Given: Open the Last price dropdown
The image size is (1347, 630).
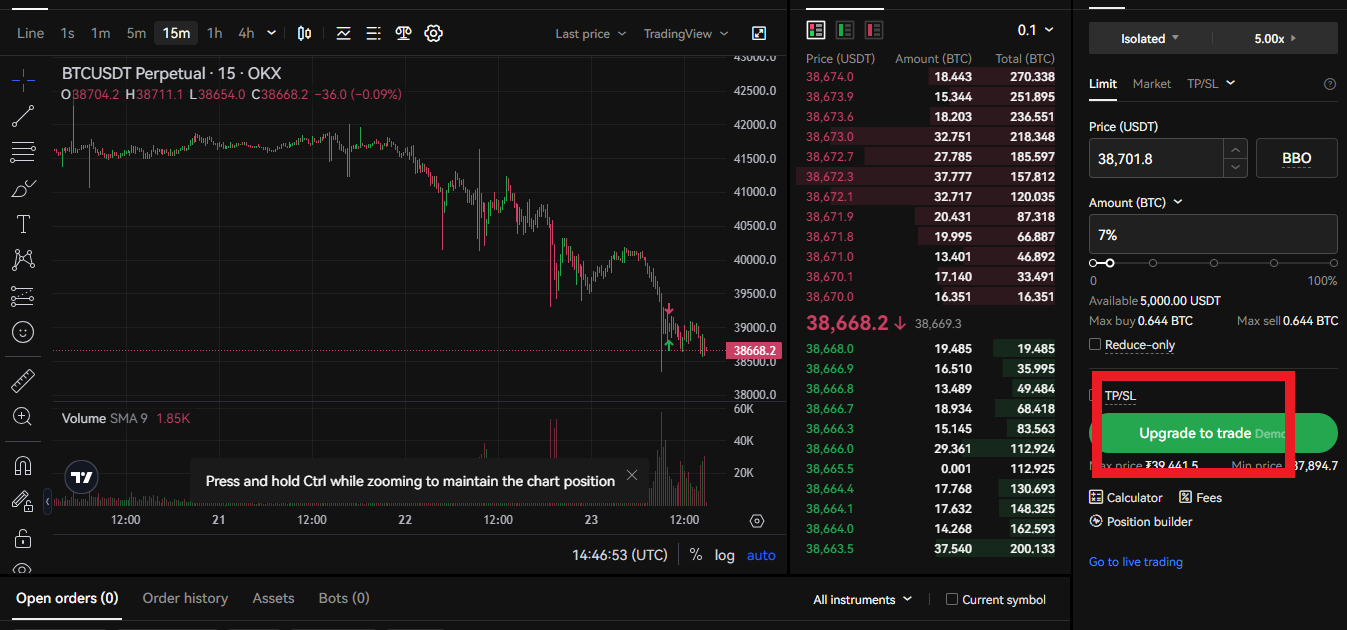Looking at the screenshot, I should pos(591,34).
